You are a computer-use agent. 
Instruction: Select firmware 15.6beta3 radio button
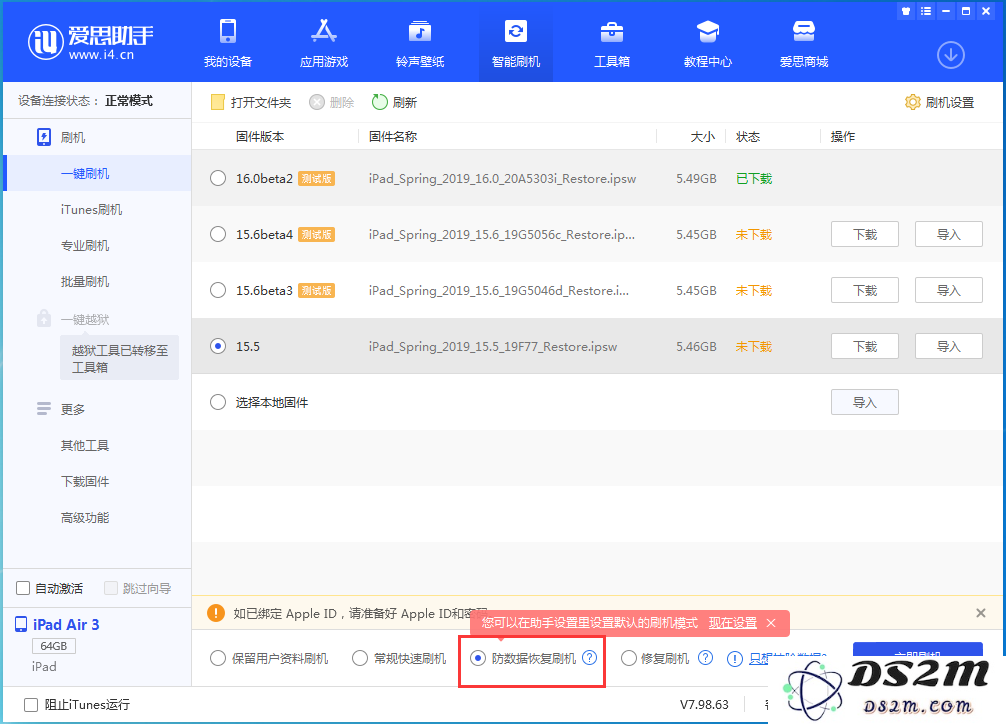tap(218, 290)
